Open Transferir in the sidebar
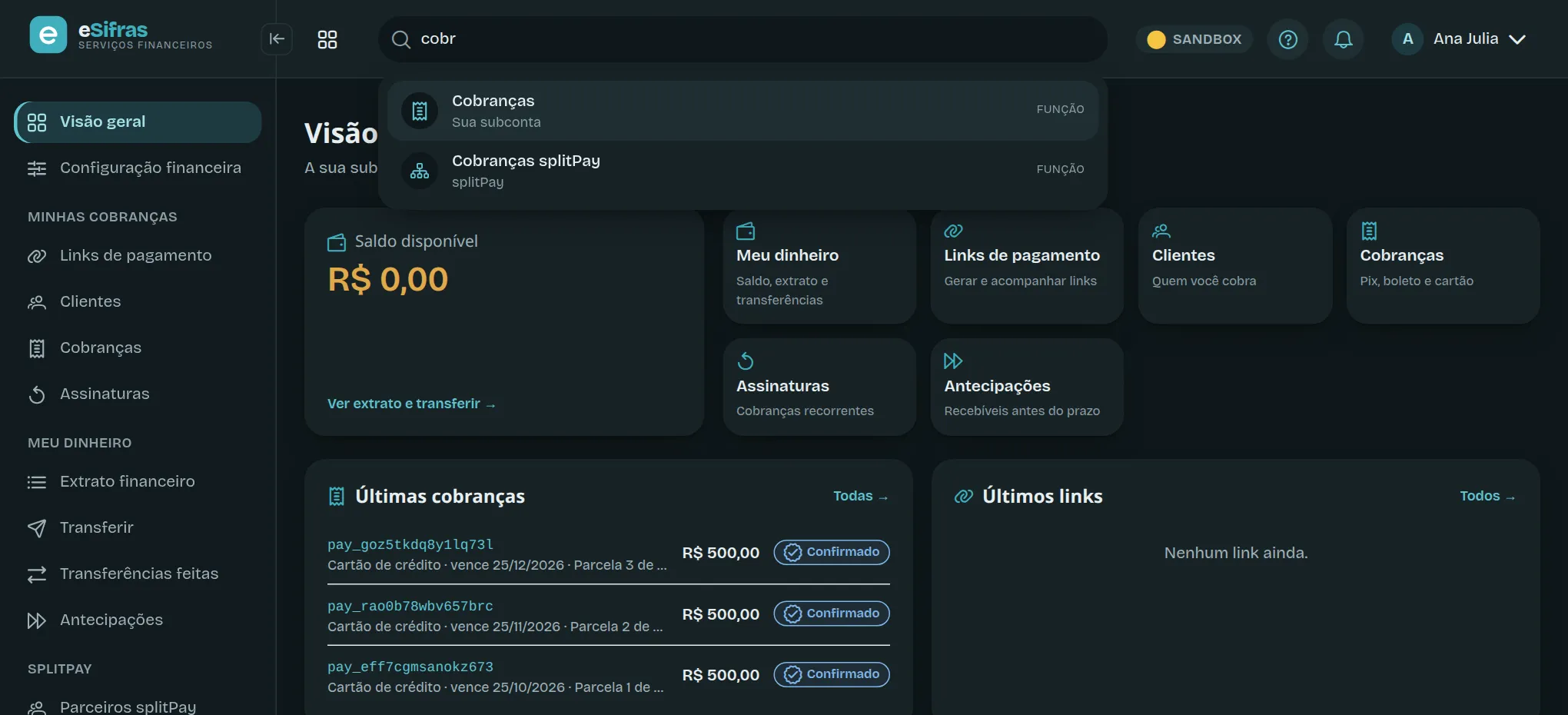The width and height of the screenshot is (1568, 715). click(138, 527)
